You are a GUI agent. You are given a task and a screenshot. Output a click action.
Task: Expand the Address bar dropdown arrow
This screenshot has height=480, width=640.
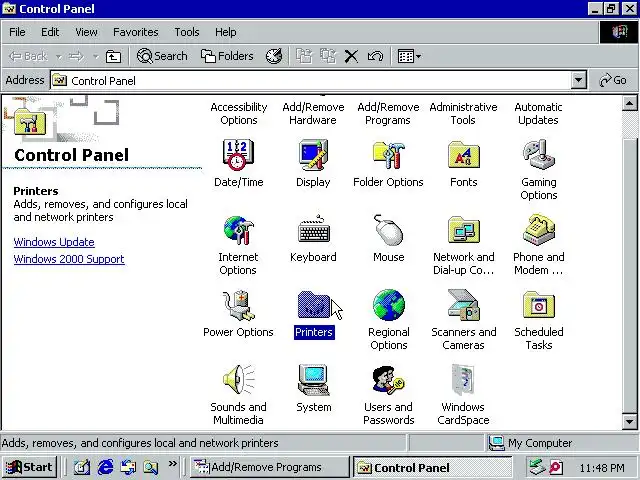pyautogui.click(x=578, y=80)
